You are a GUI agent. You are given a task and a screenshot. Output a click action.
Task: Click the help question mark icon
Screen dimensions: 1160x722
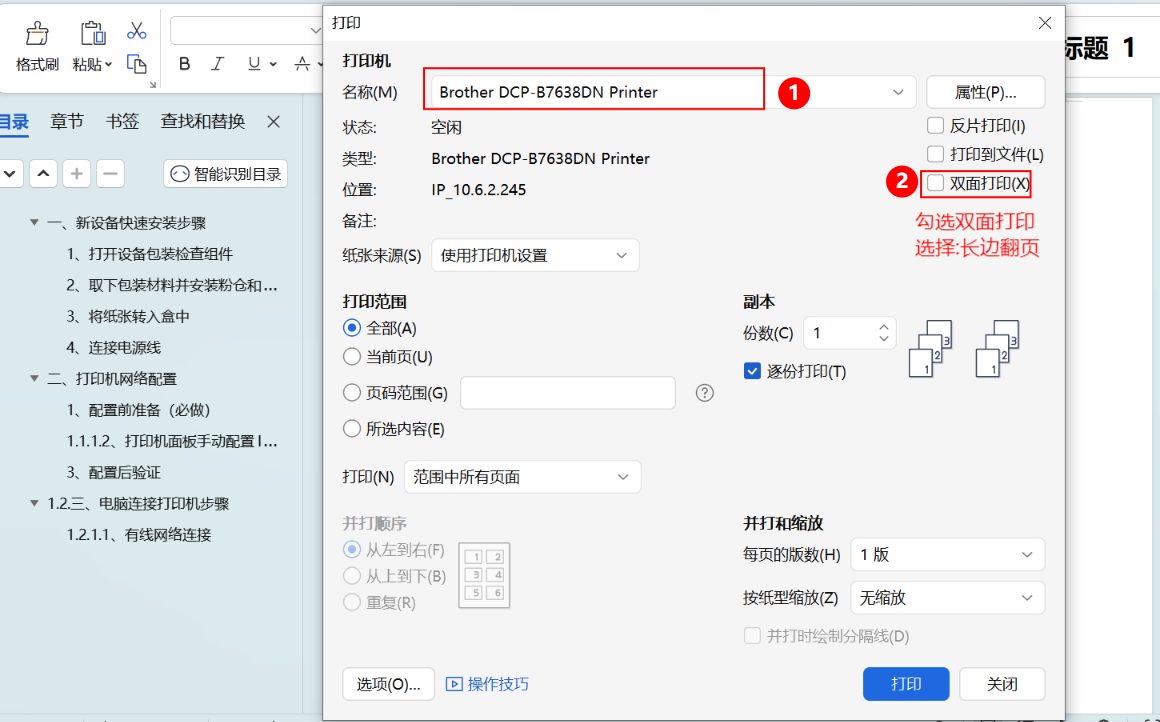pyautogui.click(x=704, y=393)
